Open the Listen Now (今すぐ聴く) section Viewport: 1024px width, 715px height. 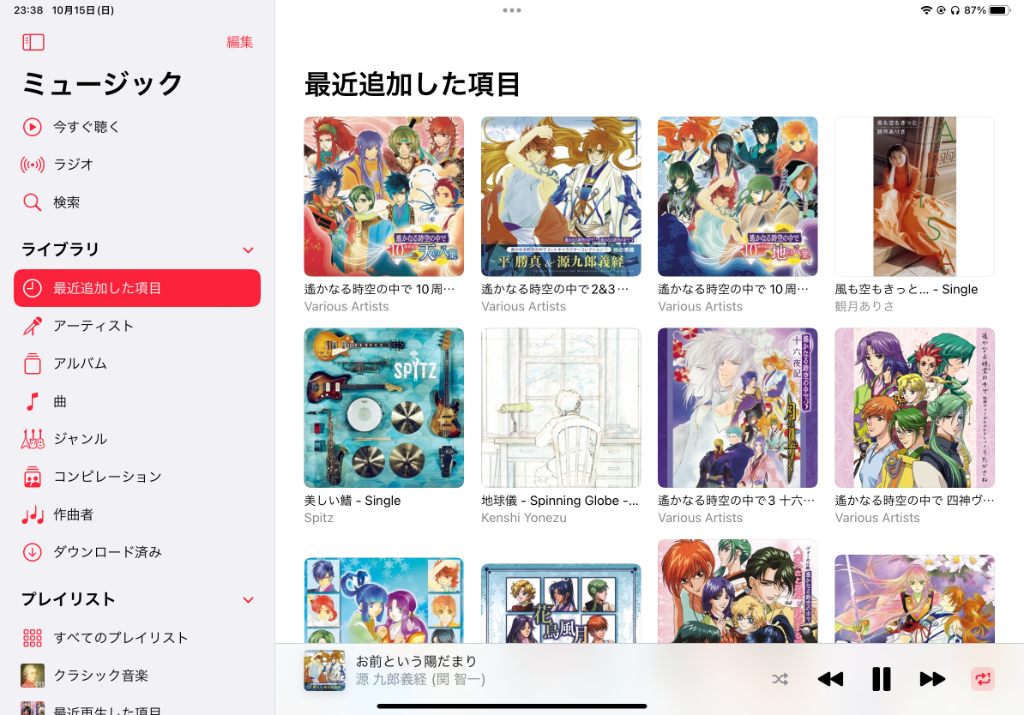coord(137,127)
